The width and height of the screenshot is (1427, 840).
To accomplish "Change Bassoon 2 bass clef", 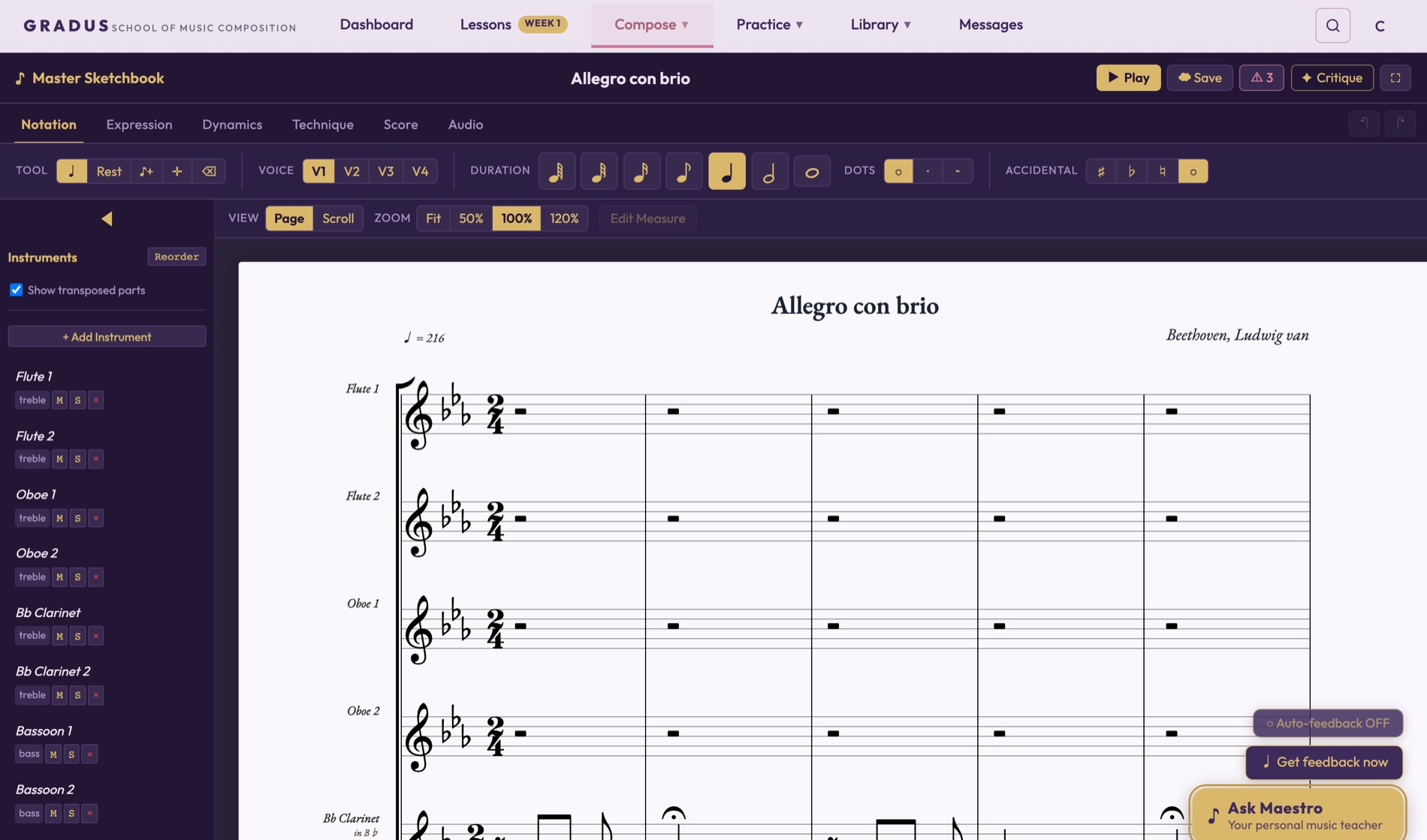I will pyautogui.click(x=29, y=813).
